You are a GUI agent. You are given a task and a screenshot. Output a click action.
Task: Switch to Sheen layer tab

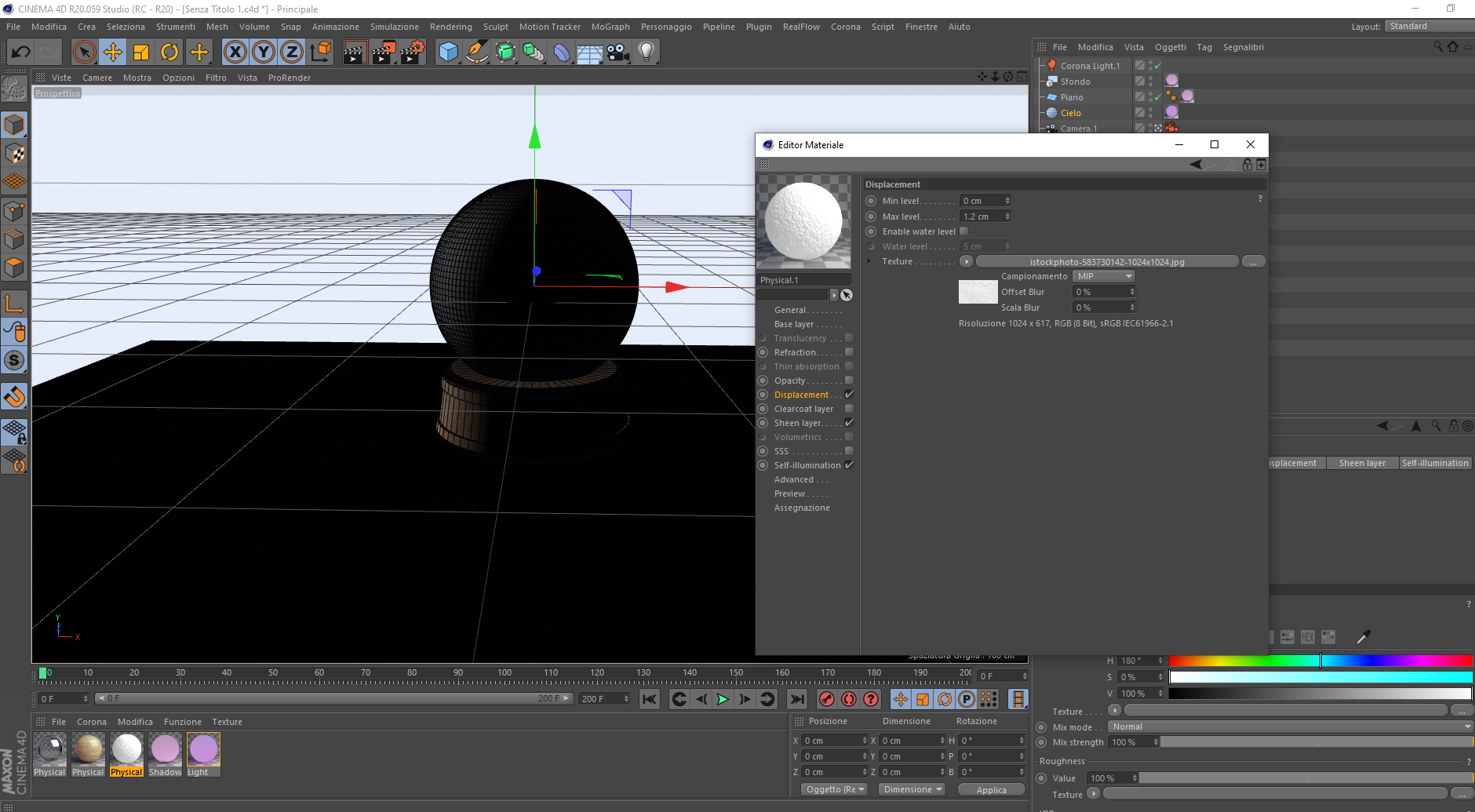pos(1362,463)
